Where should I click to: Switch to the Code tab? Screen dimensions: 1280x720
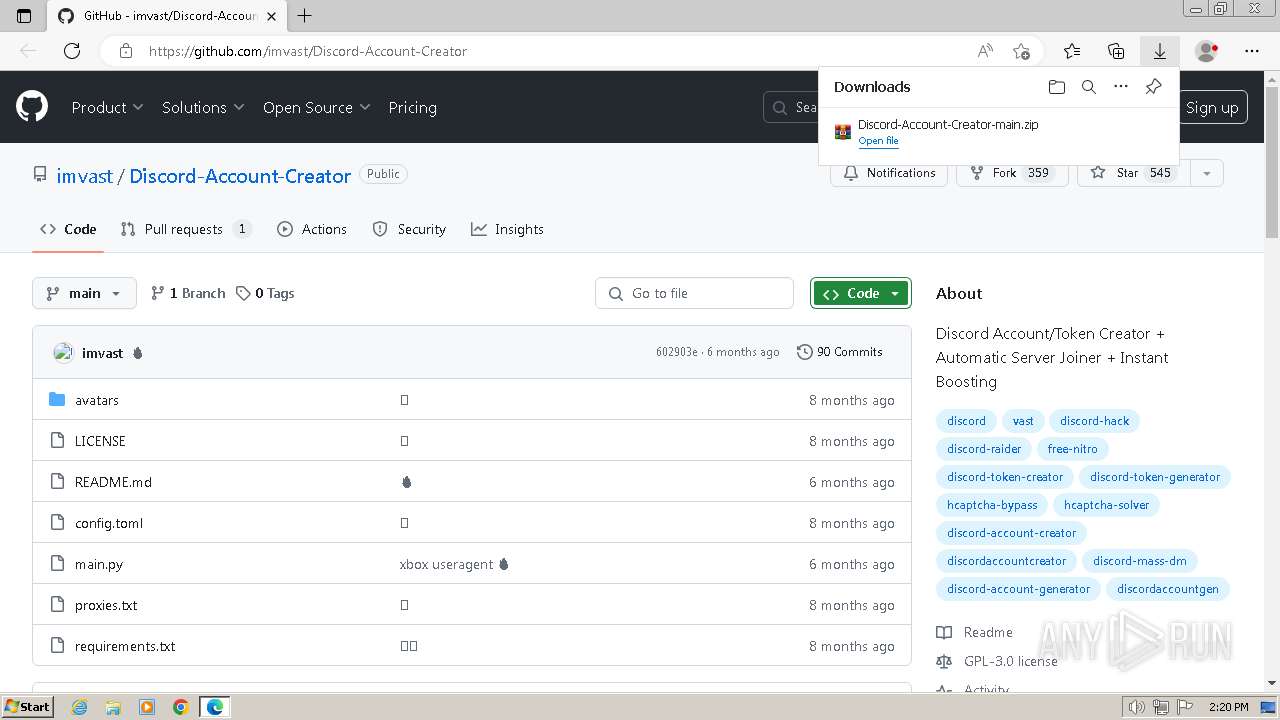point(68,229)
